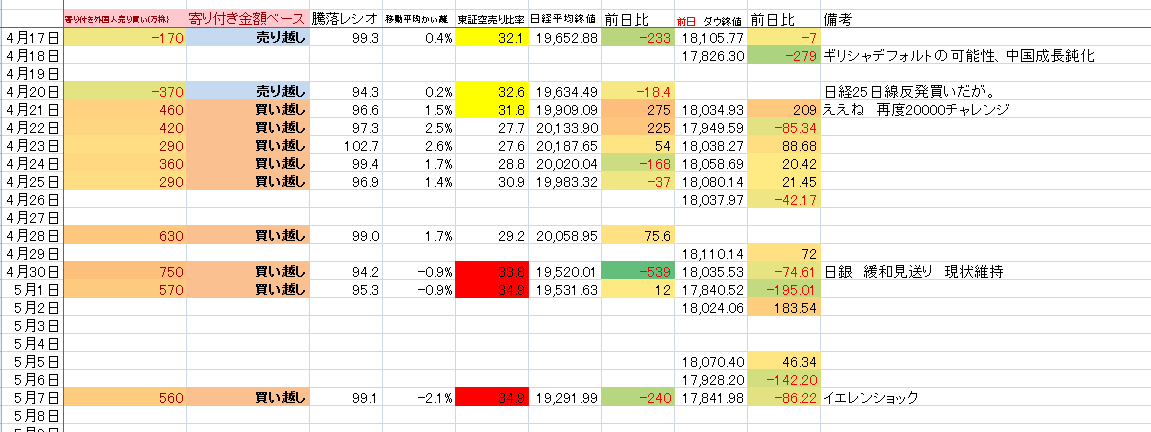Click the 102.7 騰落レシオ value
The height and width of the screenshot is (432, 1151).
click(346, 146)
